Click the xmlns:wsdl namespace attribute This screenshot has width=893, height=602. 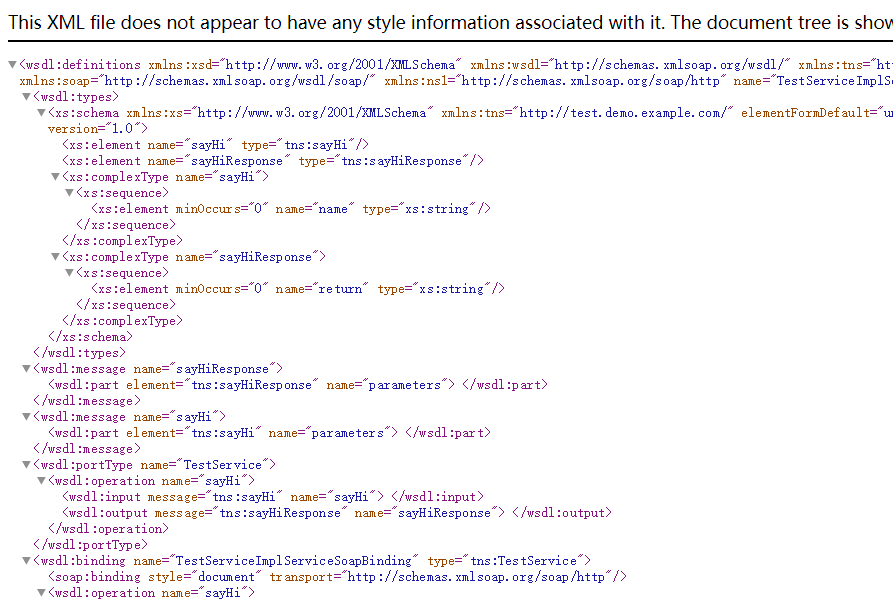[630, 65]
